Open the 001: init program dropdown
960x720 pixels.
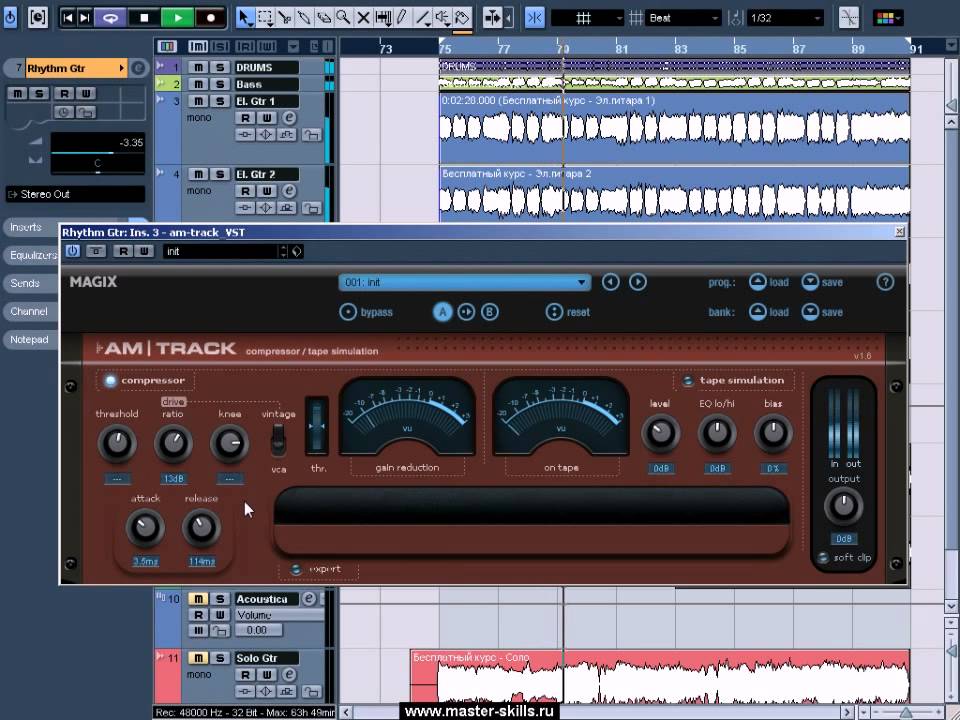click(x=465, y=282)
